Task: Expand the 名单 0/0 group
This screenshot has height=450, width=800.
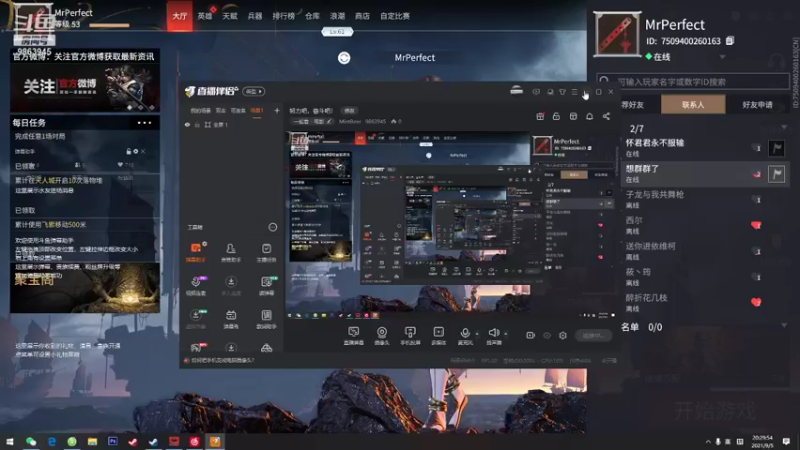Action: click(x=784, y=326)
